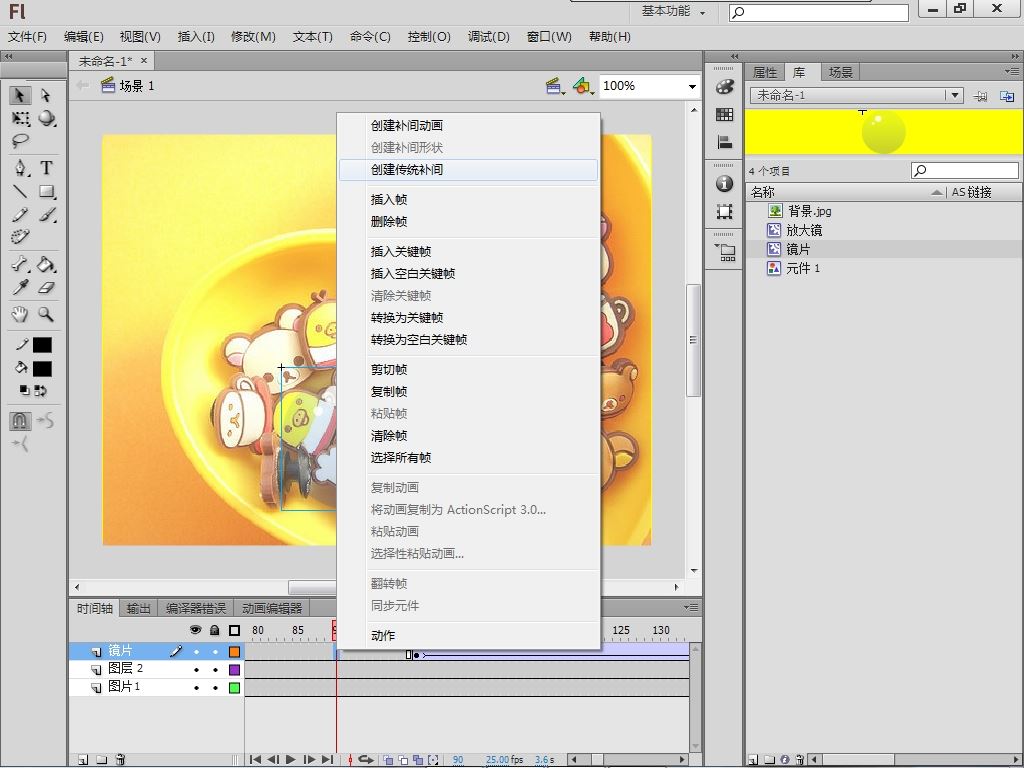
Task: Select the Rectangle tool
Action: coord(46,191)
